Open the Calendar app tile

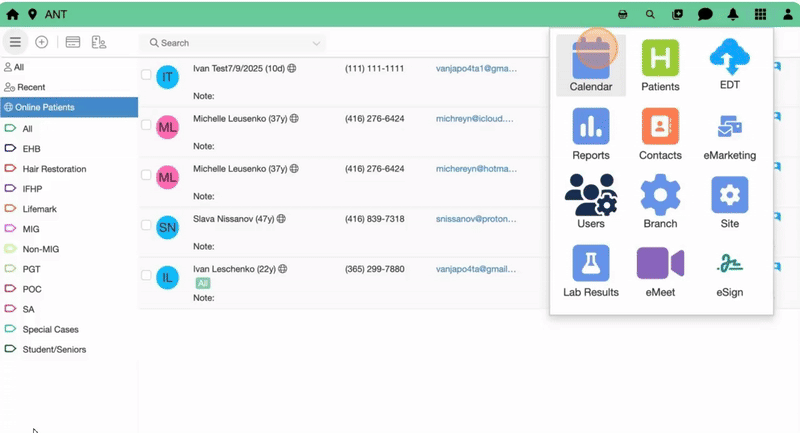point(591,65)
